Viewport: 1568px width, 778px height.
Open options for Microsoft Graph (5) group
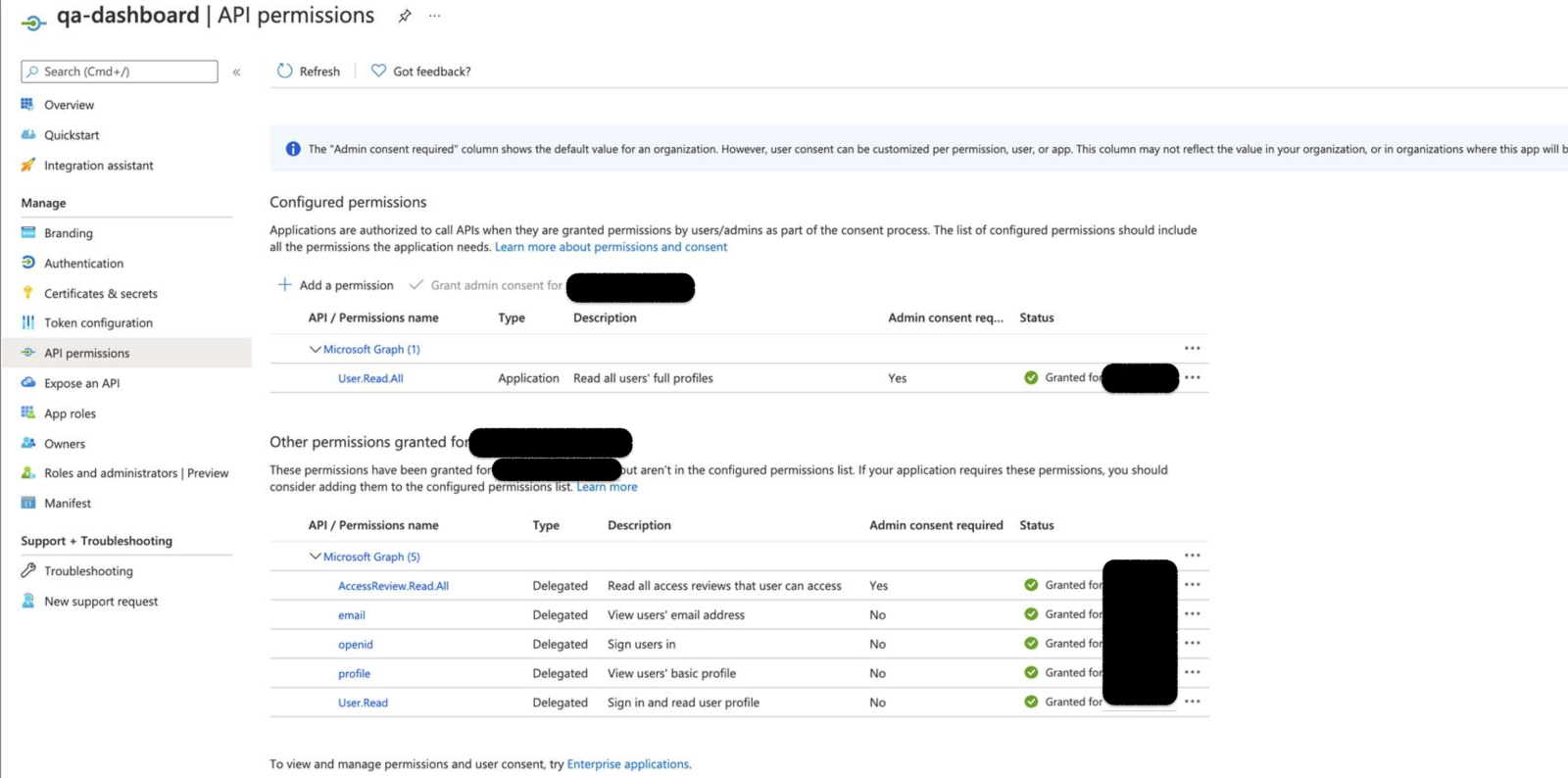click(x=1192, y=556)
